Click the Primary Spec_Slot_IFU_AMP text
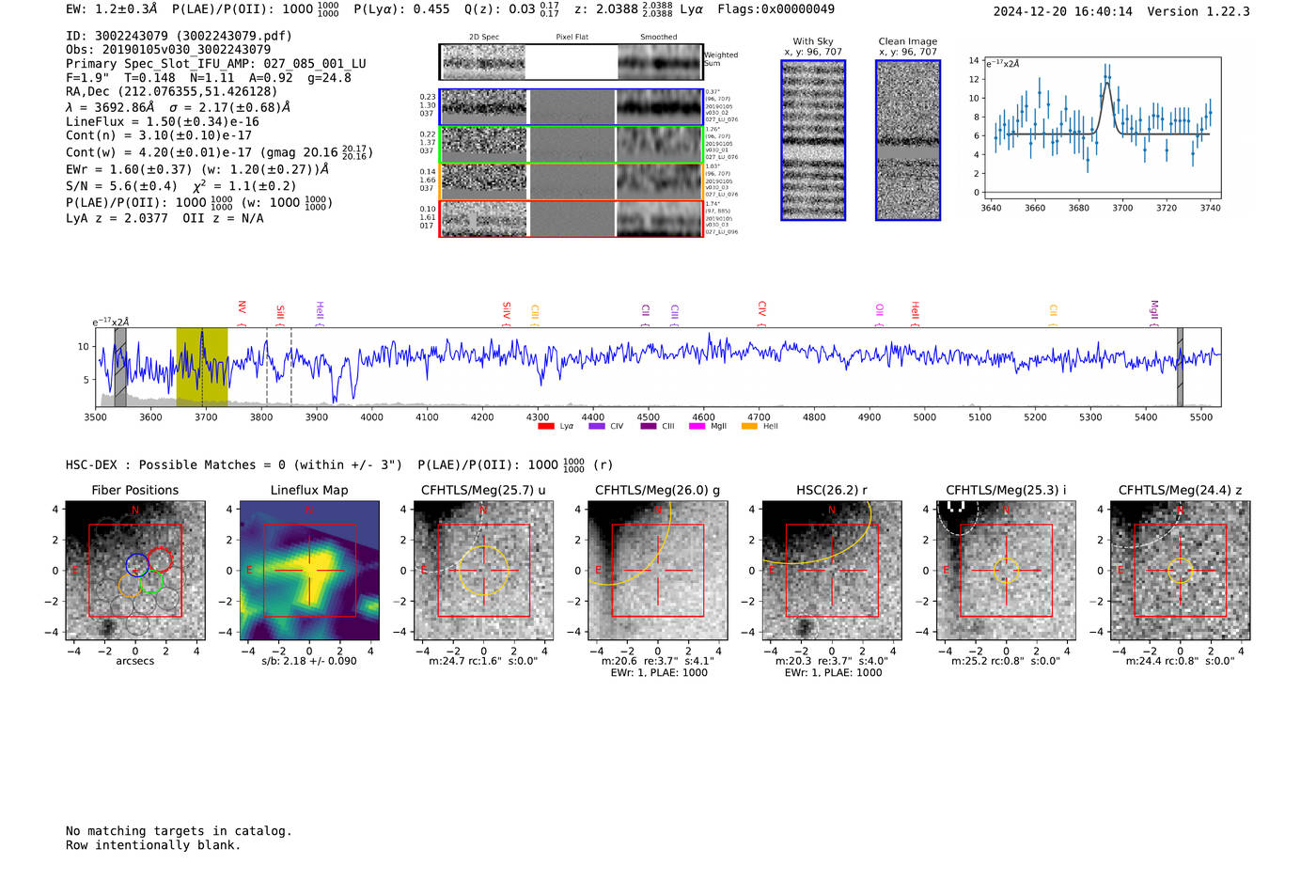 click(216, 64)
